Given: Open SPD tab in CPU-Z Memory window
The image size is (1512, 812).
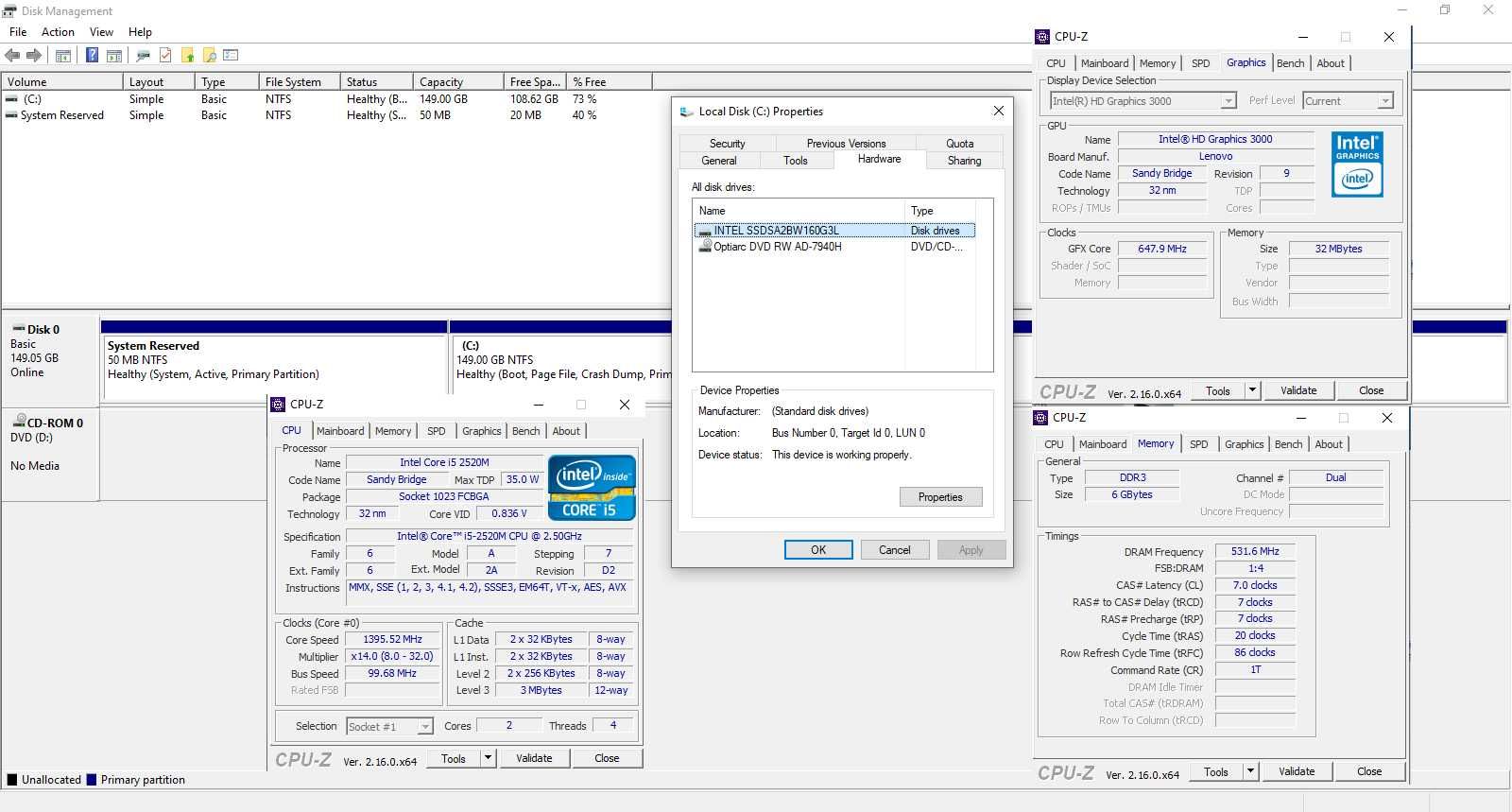Looking at the screenshot, I should pyautogui.click(x=1198, y=444).
